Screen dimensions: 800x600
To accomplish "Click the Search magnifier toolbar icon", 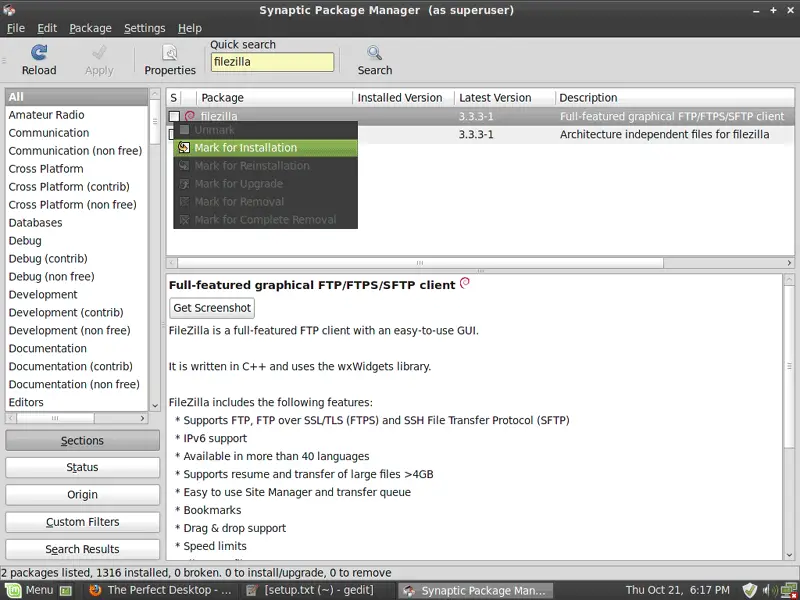I will click(x=375, y=53).
